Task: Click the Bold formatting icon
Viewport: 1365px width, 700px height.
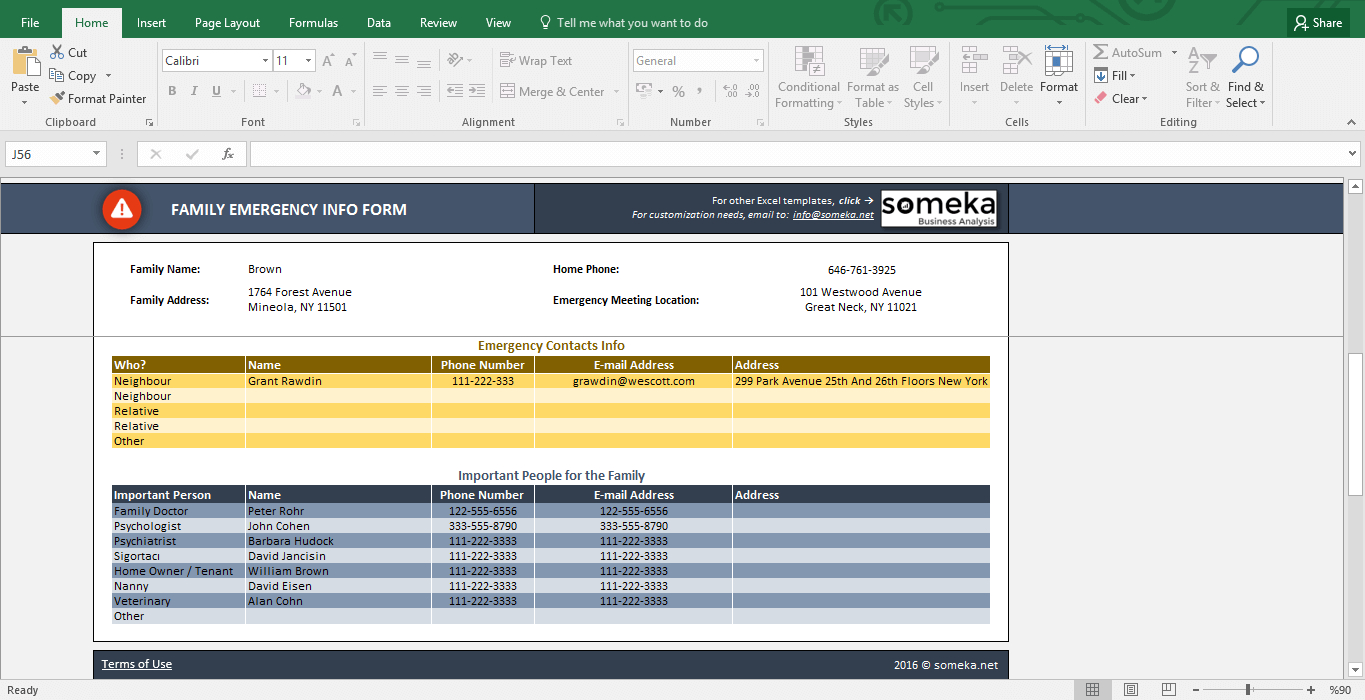Action: point(172,91)
